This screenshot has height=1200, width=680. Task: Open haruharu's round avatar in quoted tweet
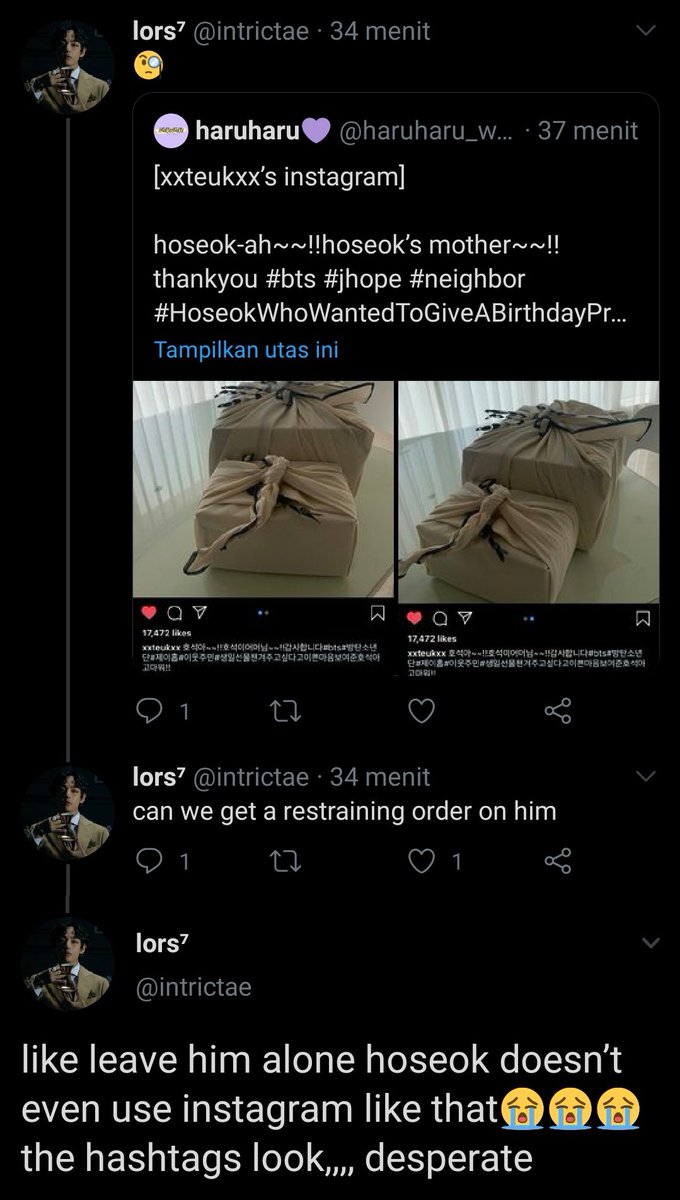pos(172,130)
